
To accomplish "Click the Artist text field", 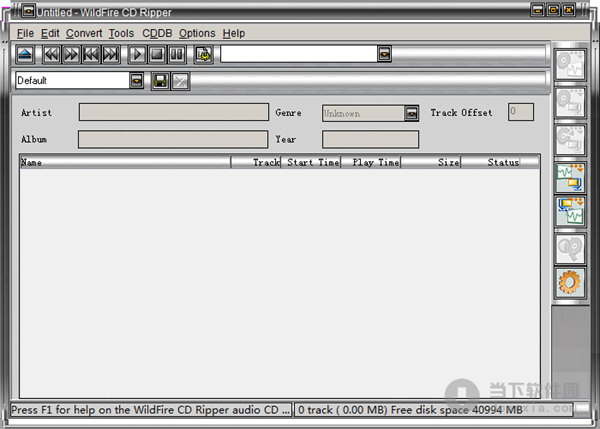I will click(174, 113).
